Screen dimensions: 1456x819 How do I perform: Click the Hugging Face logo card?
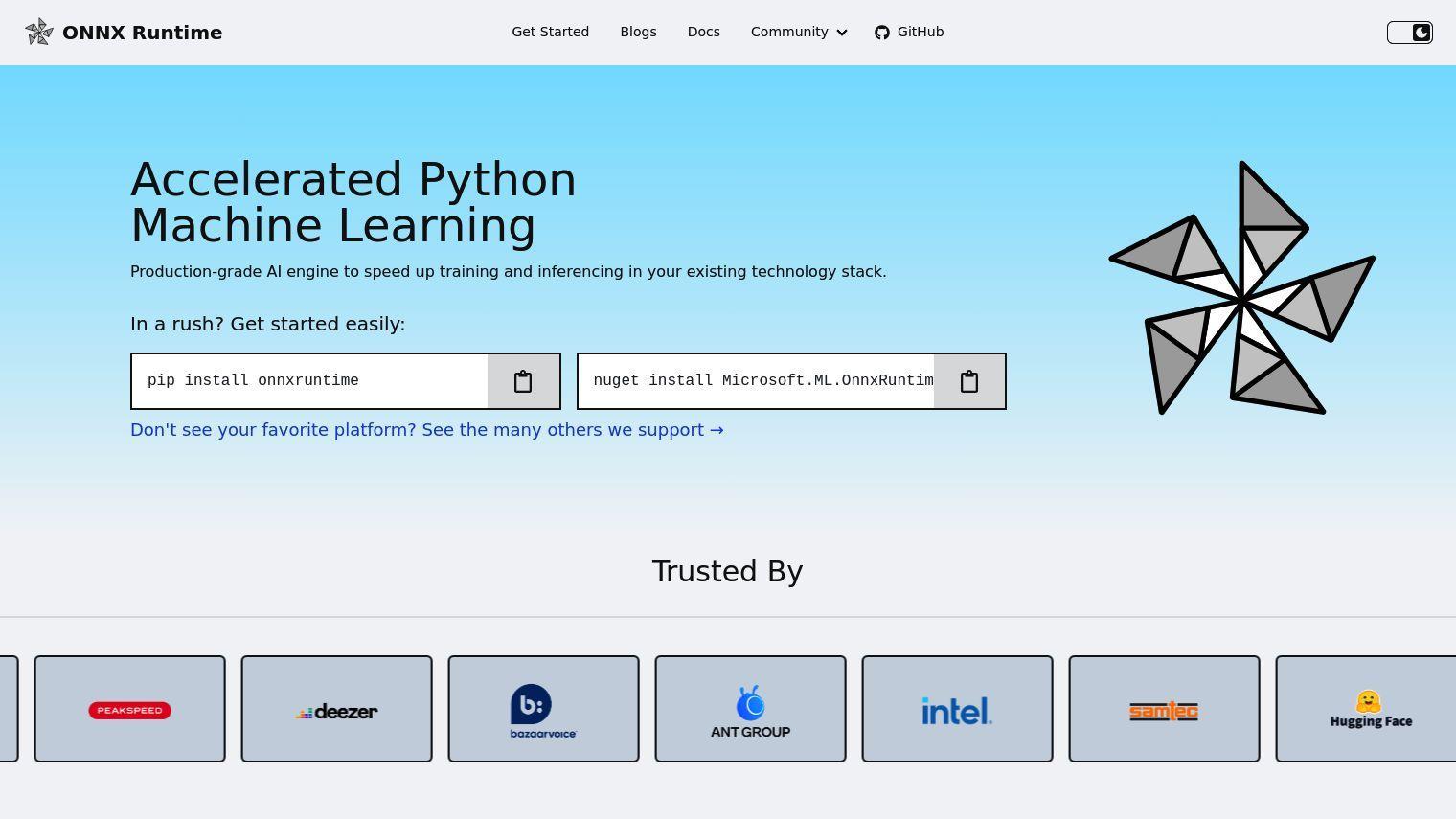point(1368,709)
